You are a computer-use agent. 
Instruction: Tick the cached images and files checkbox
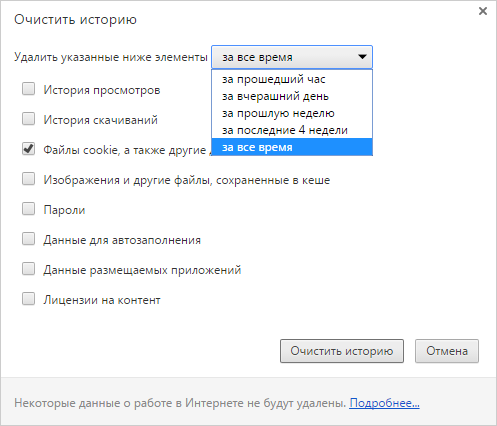(28, 179)
